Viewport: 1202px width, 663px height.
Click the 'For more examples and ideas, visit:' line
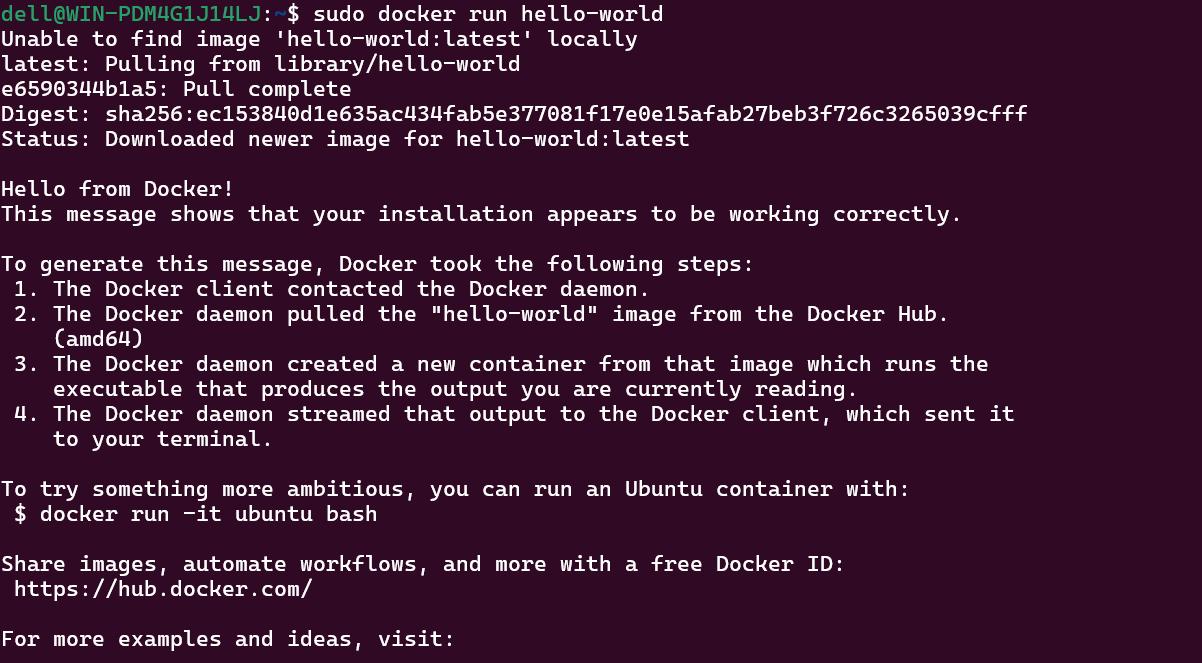pos(228,639)
